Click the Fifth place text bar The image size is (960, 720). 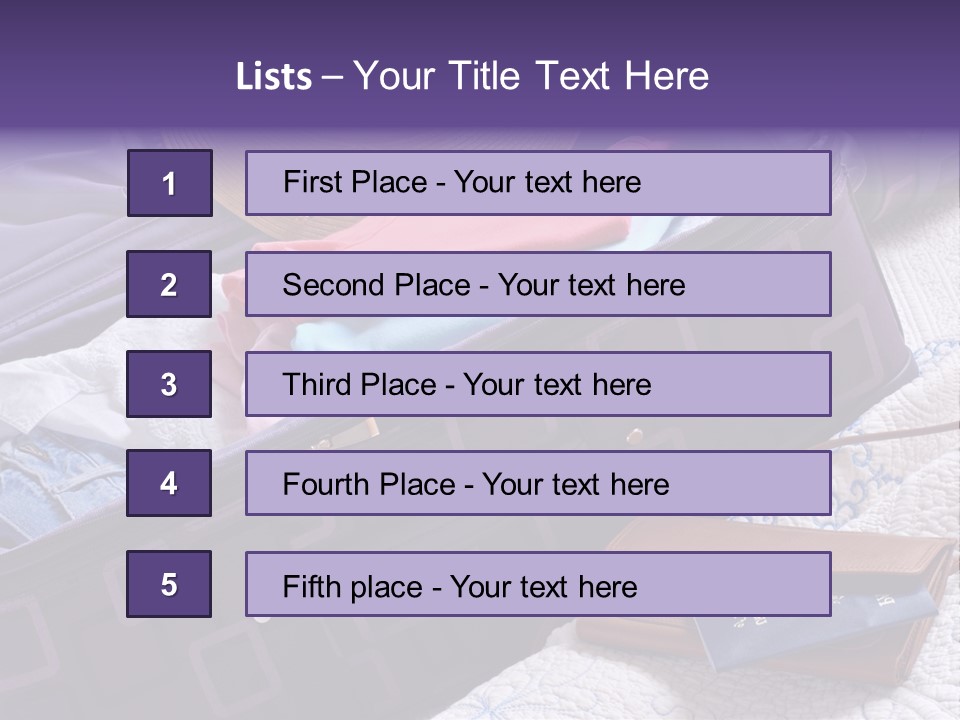point(538,584)
